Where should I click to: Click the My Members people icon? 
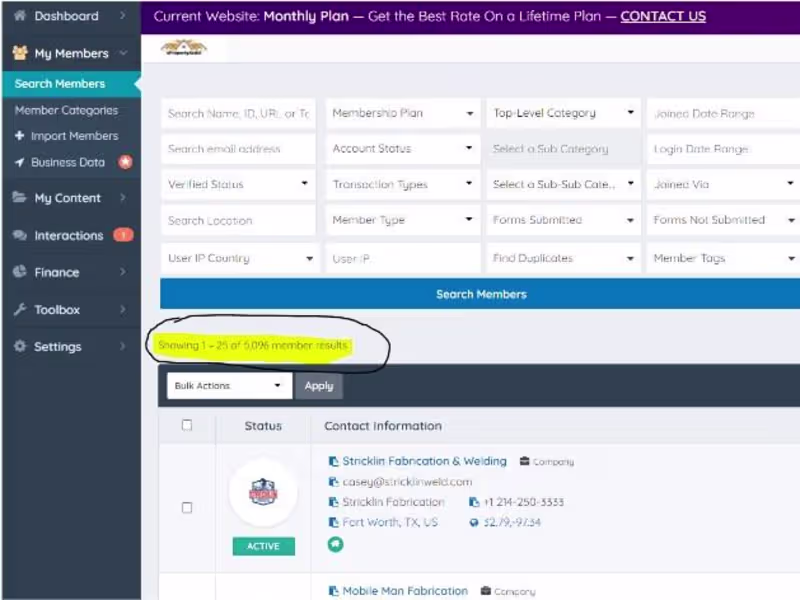coord(20,53)
